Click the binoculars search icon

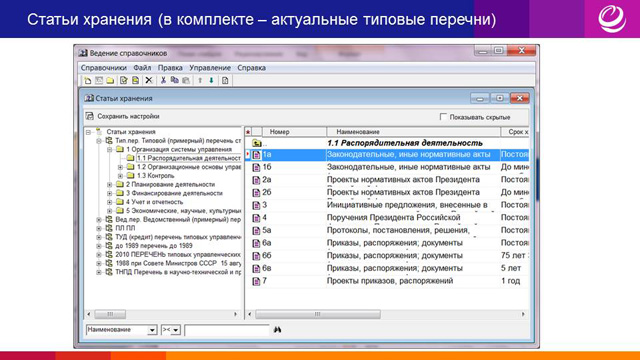[x=278, y=329]
